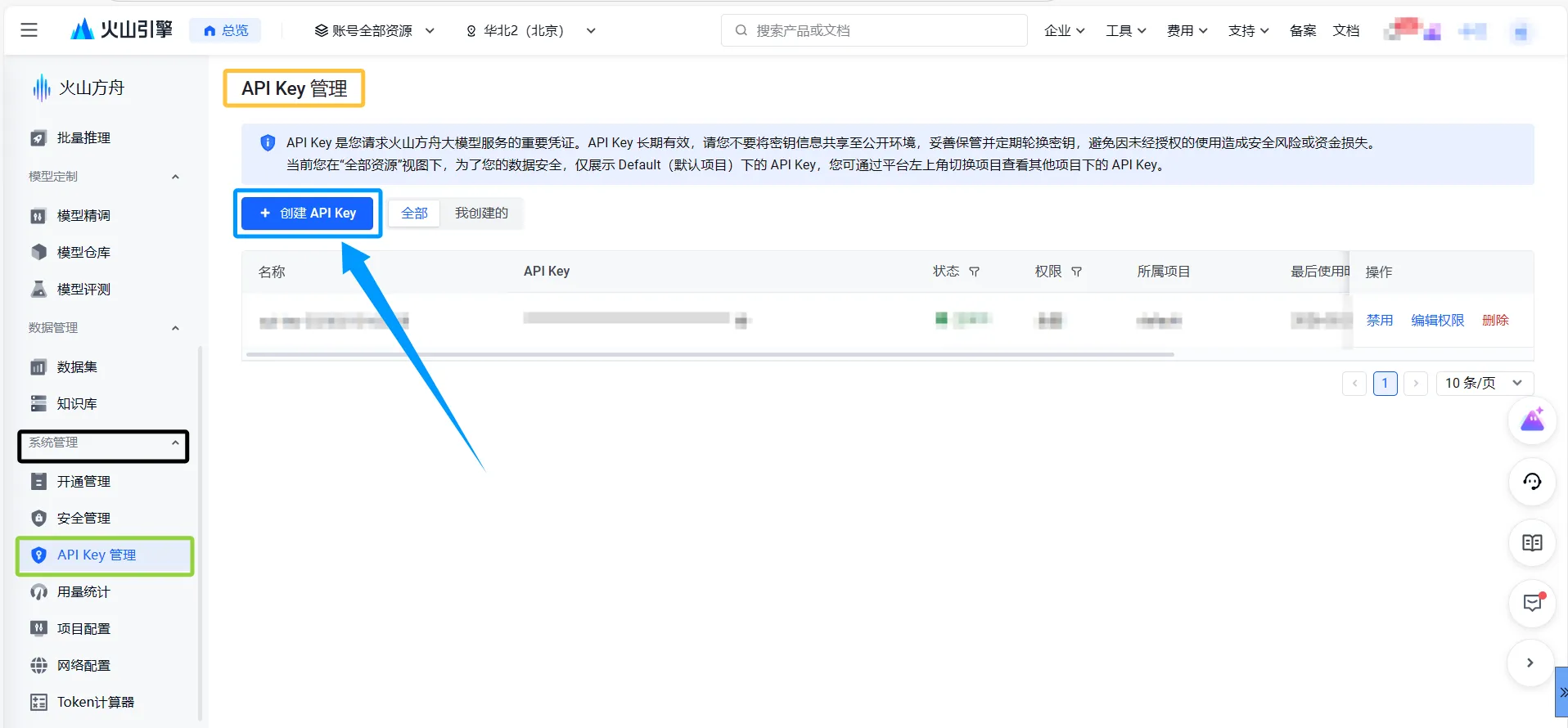Click the 所属项目 column header
This screenshot has width=1568, height=728.
pyautogui.click(x=1164, y=272)
